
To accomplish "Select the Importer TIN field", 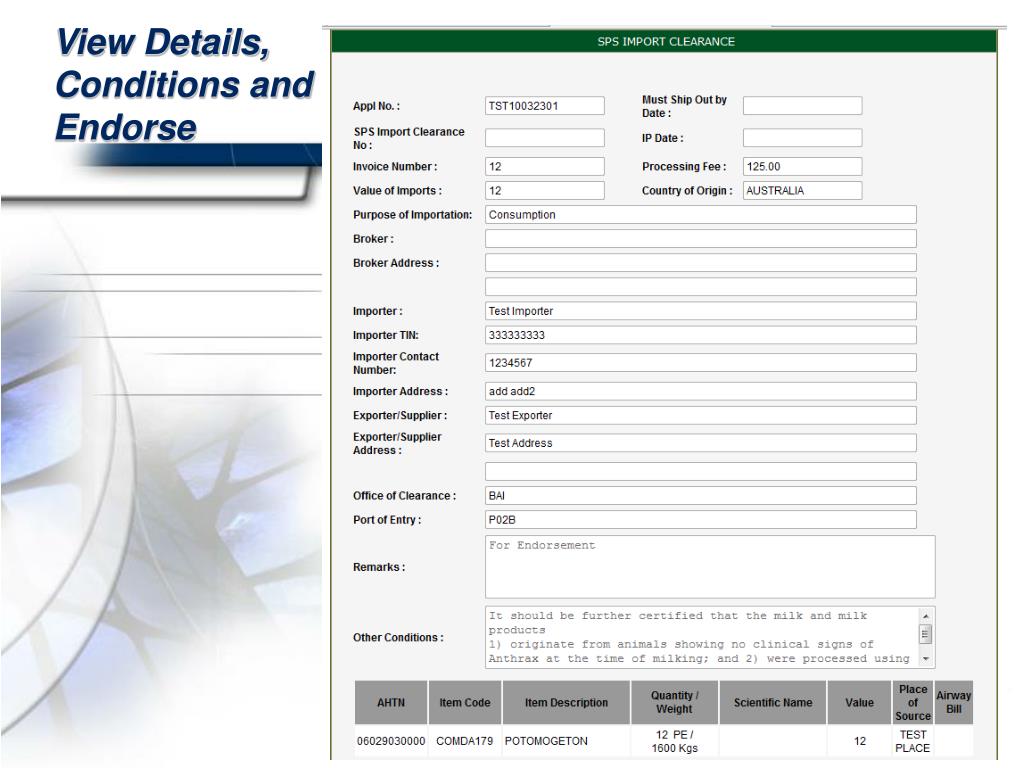I will click(701, 335).
